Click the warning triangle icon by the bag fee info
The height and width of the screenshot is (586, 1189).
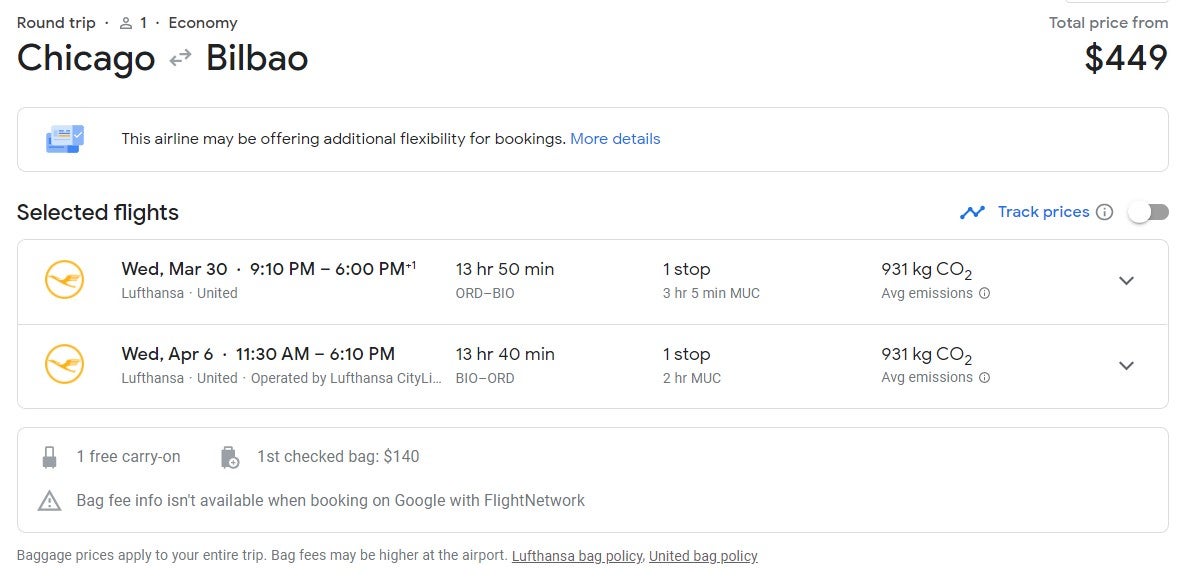click(x=49, y=500)
